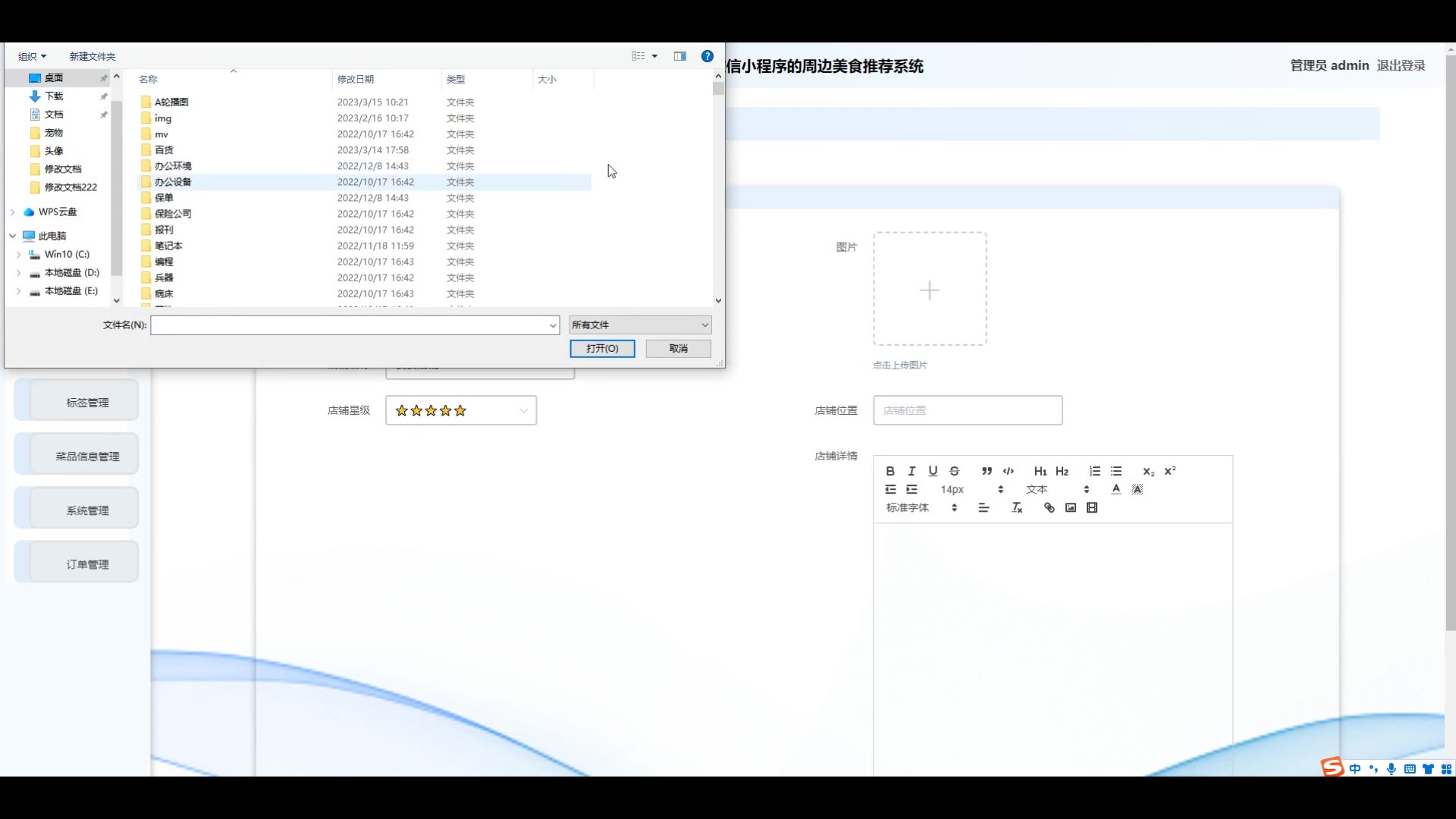This screenshot has width=1456, height=819.
Task: Apply Heading 2 style
Action: click(x=1062, y=471)
